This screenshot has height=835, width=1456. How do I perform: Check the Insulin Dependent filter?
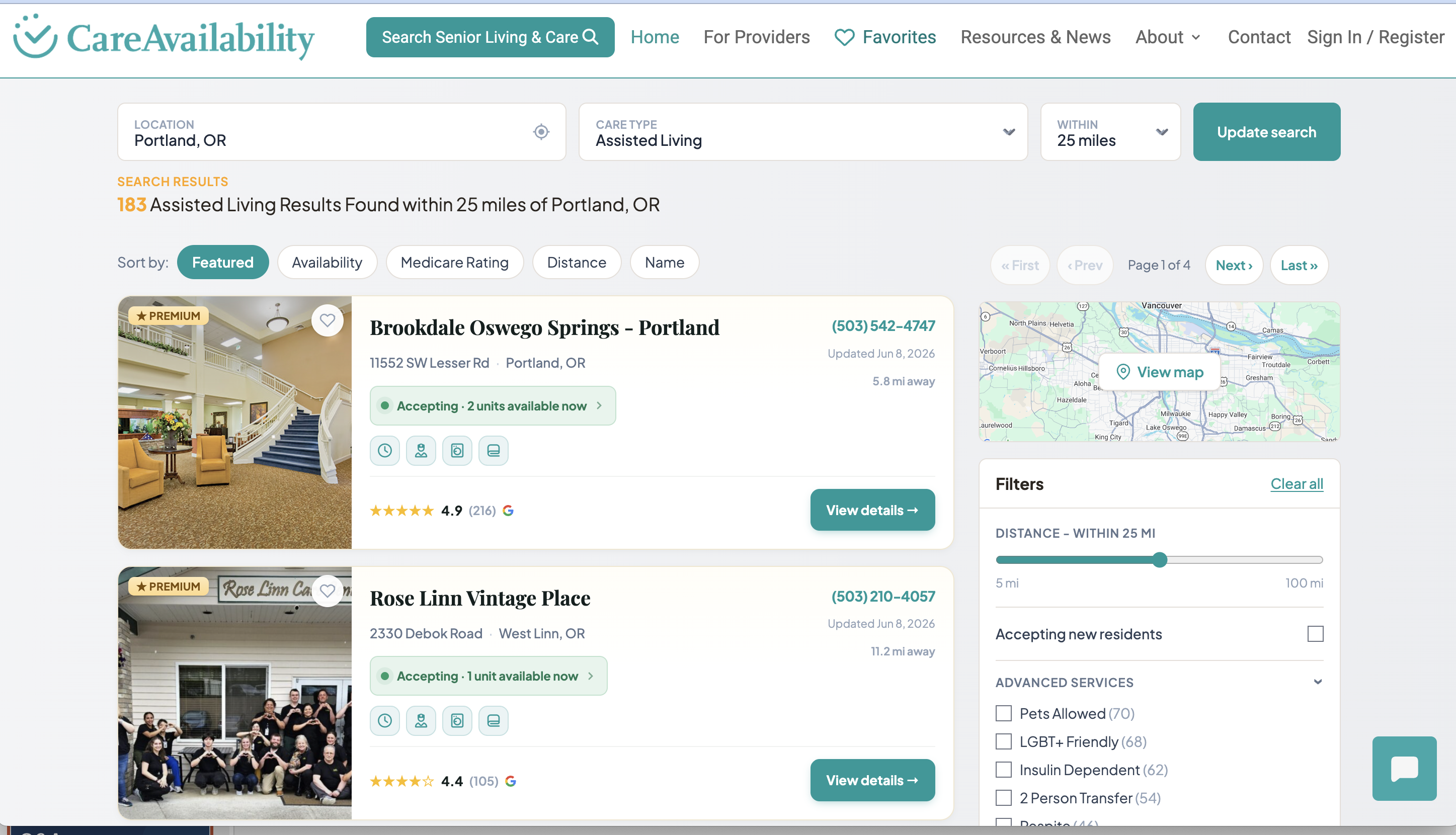click(1004, 770)
